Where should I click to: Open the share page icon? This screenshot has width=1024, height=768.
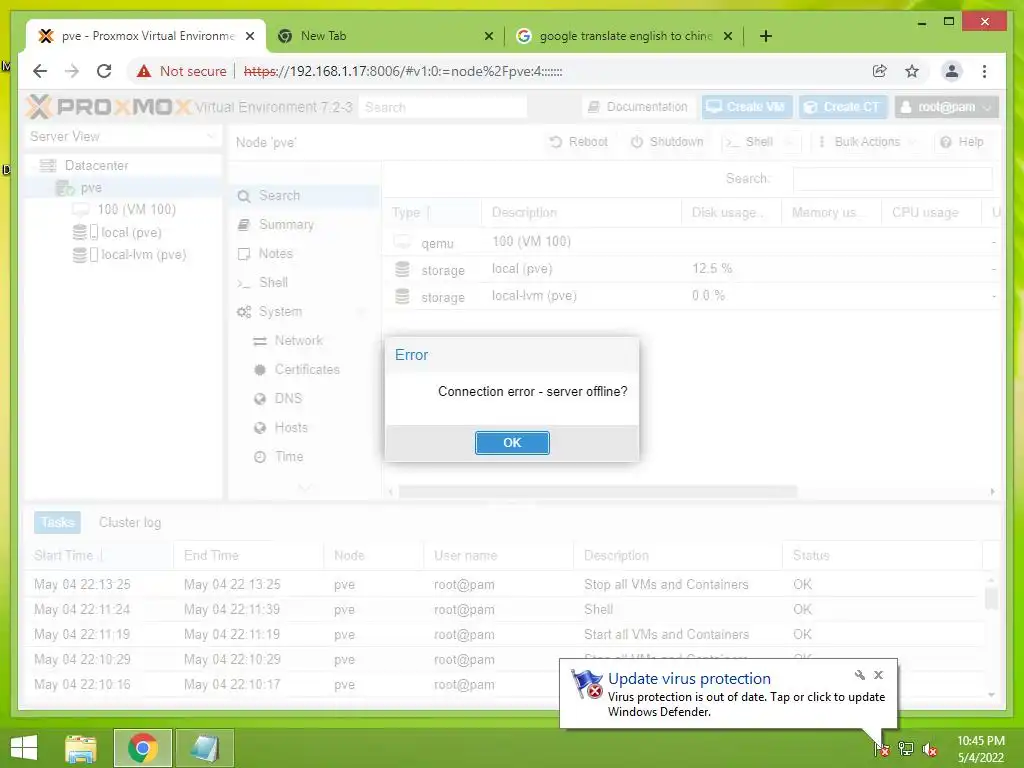click(x=880, y=71)
